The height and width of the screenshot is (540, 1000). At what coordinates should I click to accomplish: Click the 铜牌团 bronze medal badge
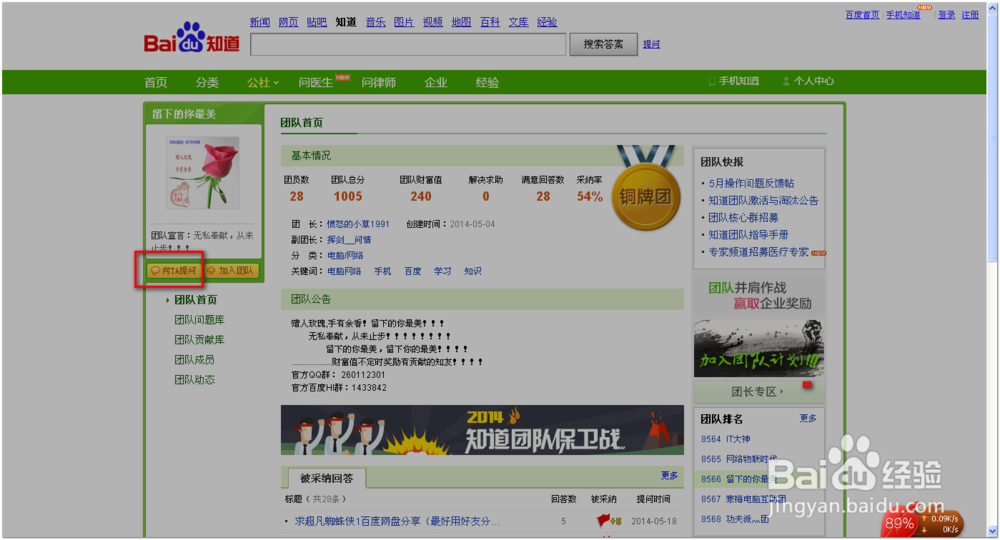pos(645,188)
